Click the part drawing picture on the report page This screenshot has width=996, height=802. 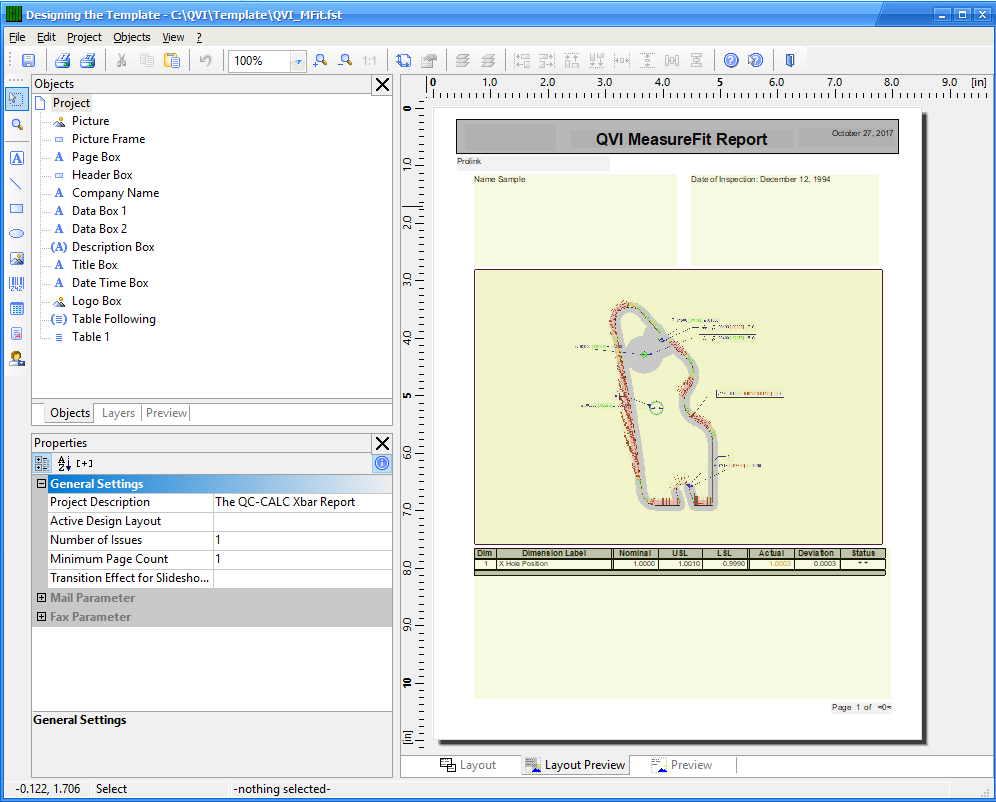point(678,407)
